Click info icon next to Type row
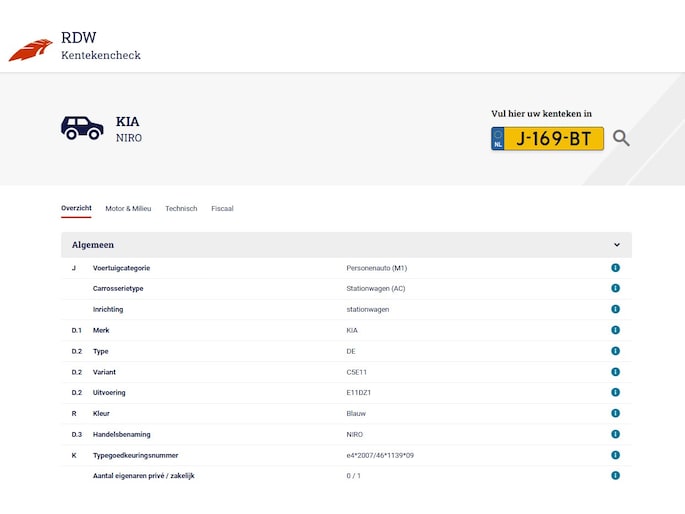The image size is (685, 514). [615, 351]
